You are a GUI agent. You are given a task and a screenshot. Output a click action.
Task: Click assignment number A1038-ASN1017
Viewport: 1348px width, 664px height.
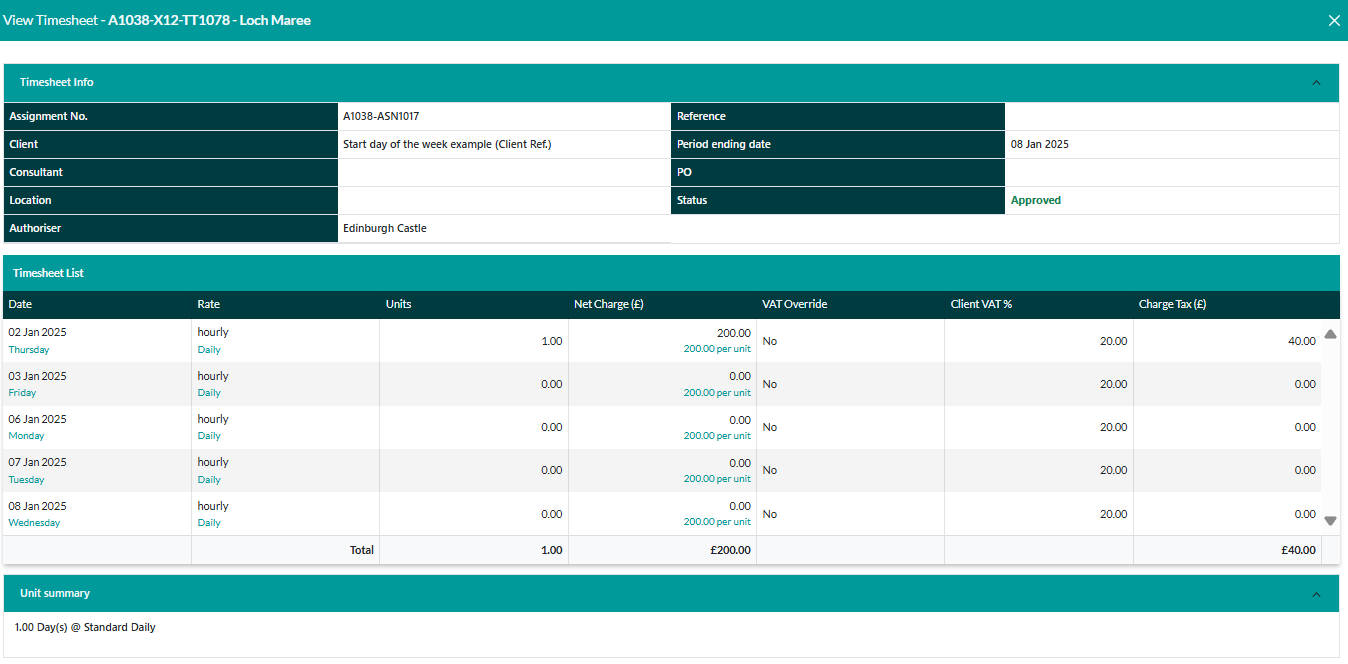pos(381,116)
